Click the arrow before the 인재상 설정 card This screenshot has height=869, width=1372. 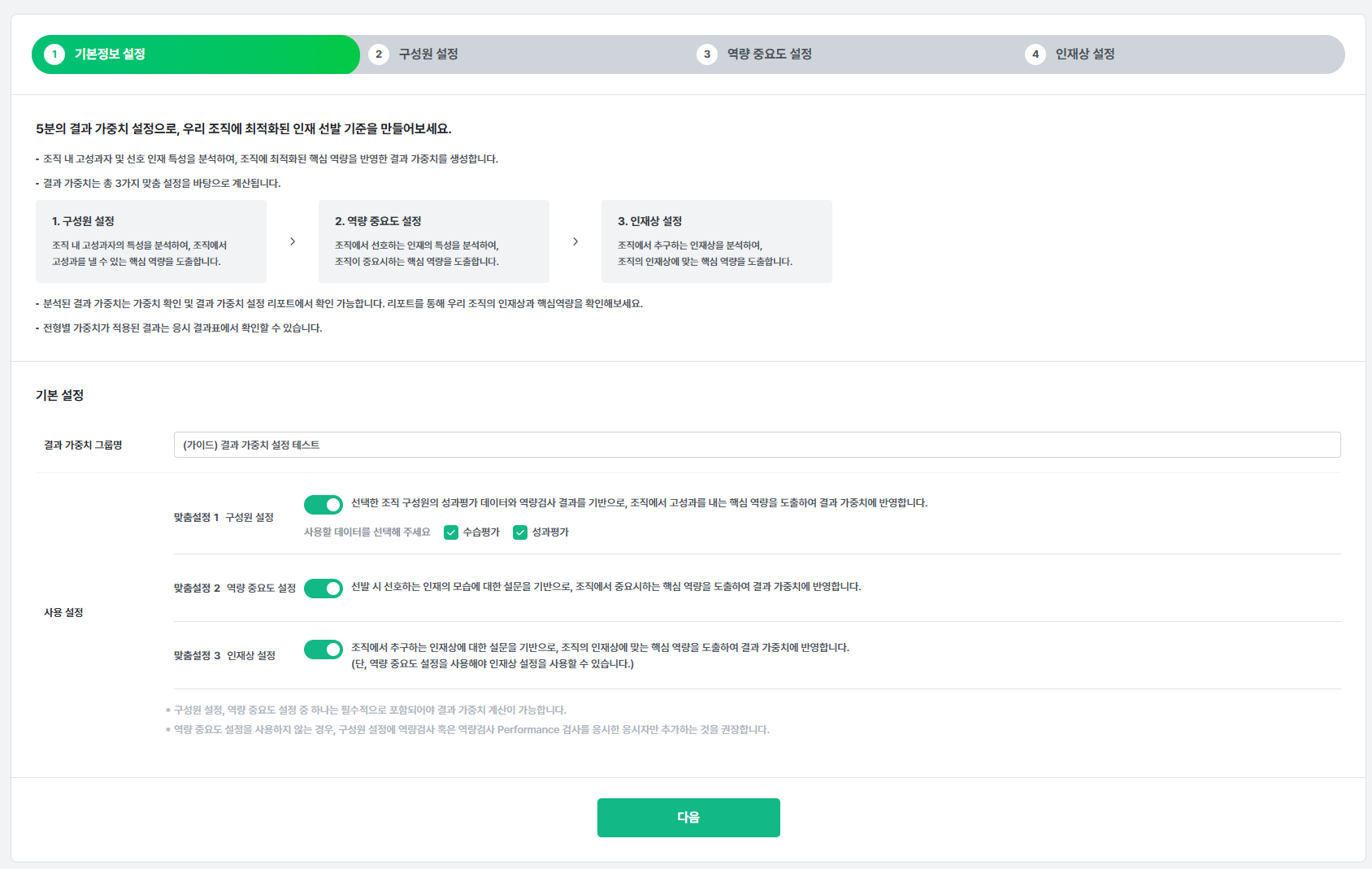pyautogui.click(x=575, y=241)
